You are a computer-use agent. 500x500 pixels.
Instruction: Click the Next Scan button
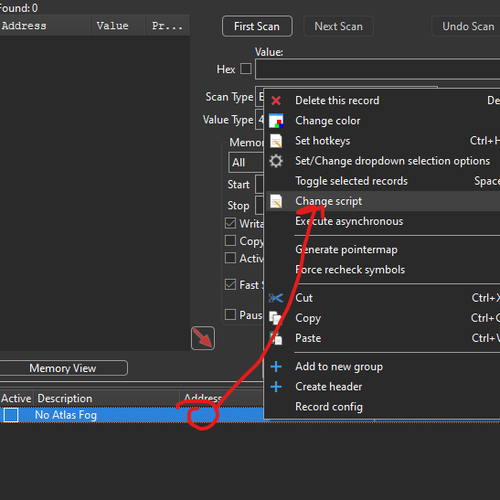click(338, 26)
